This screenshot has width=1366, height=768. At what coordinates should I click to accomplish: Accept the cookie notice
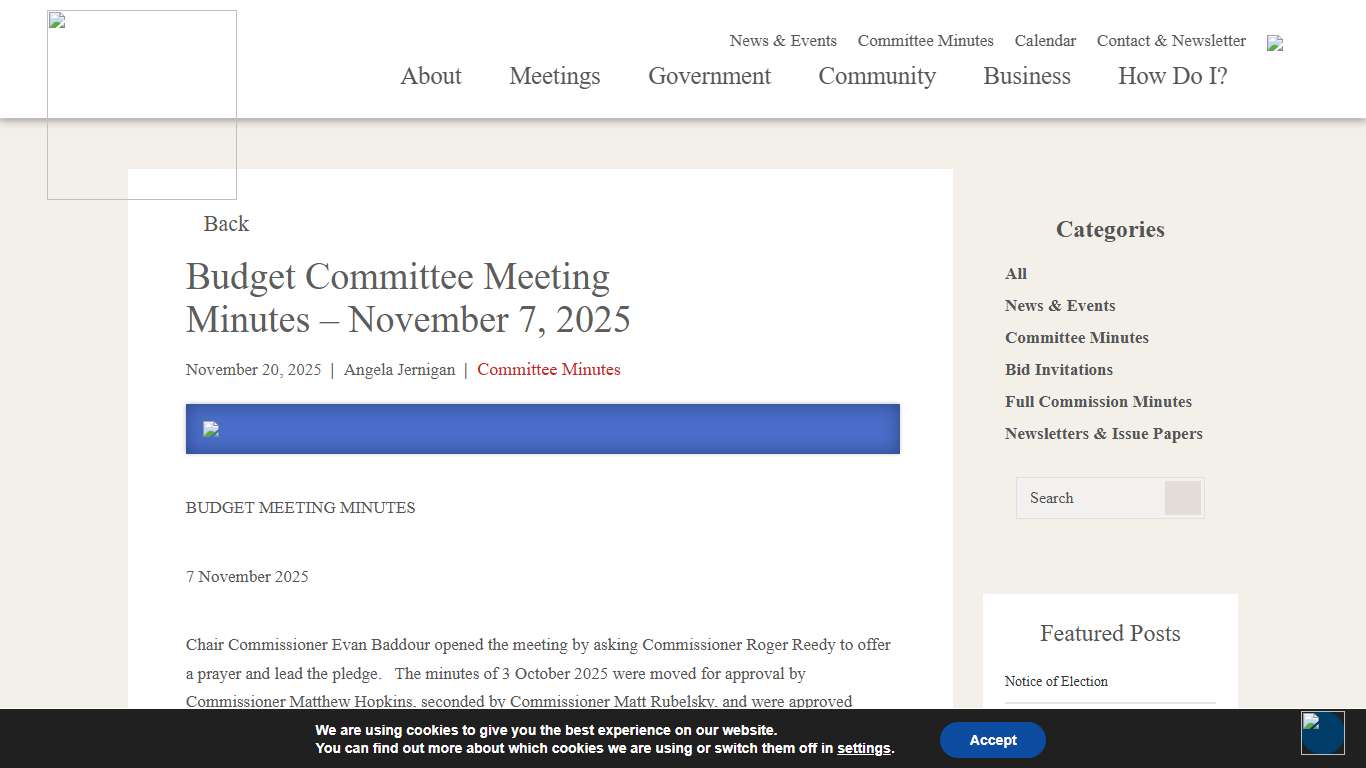point(992,740)
